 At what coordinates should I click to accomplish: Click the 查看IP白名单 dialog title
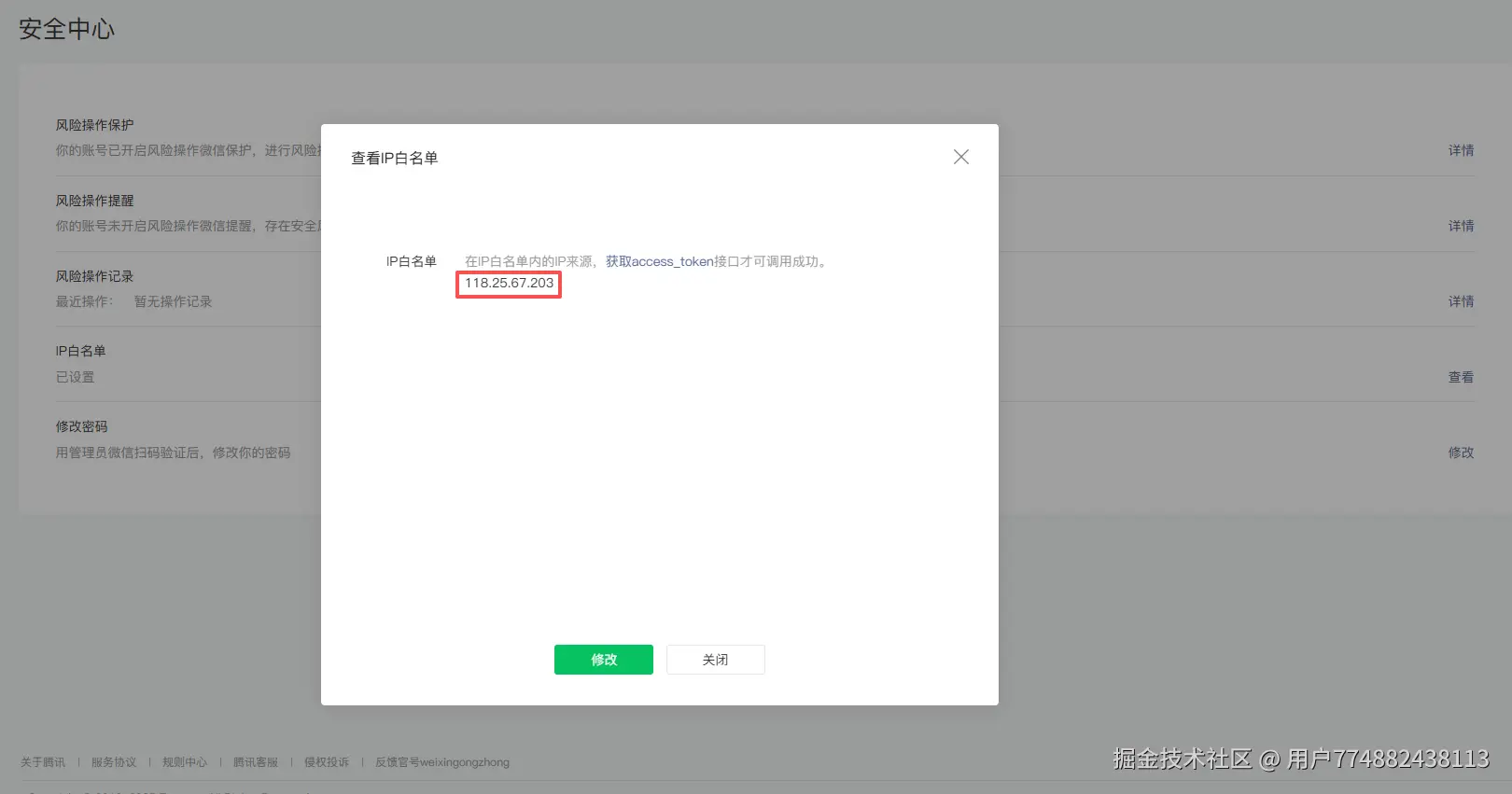click(394, 159)
